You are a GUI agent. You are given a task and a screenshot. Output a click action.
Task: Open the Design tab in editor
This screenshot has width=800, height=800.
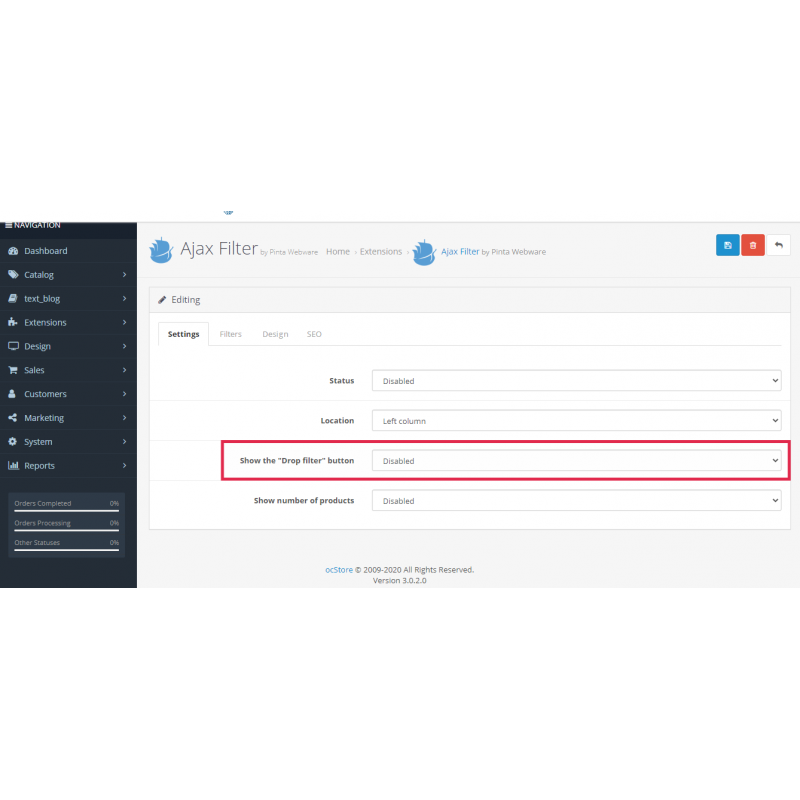click(x=275, y=334)
